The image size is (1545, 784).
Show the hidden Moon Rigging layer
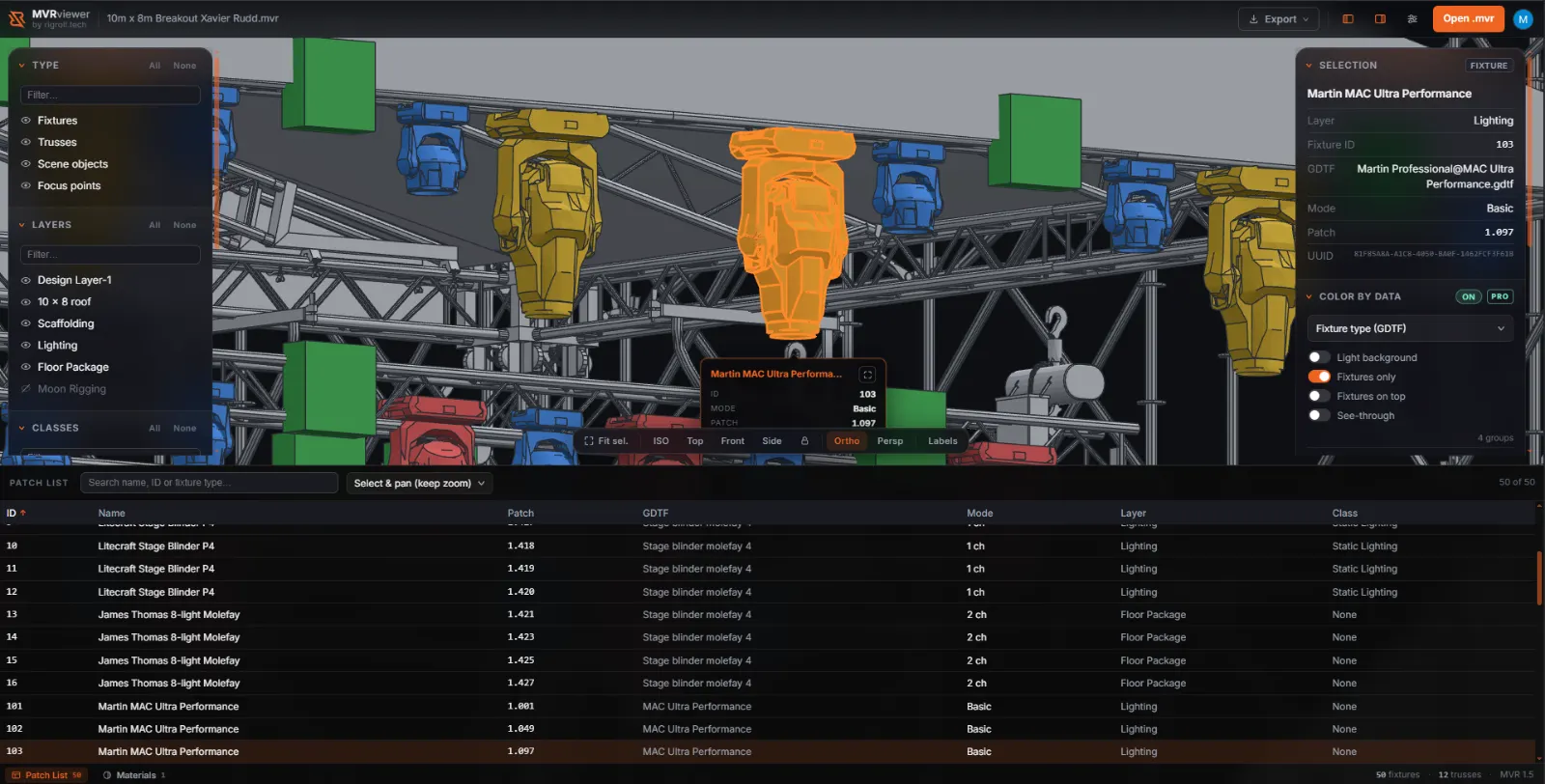click(x=26, y=389)
